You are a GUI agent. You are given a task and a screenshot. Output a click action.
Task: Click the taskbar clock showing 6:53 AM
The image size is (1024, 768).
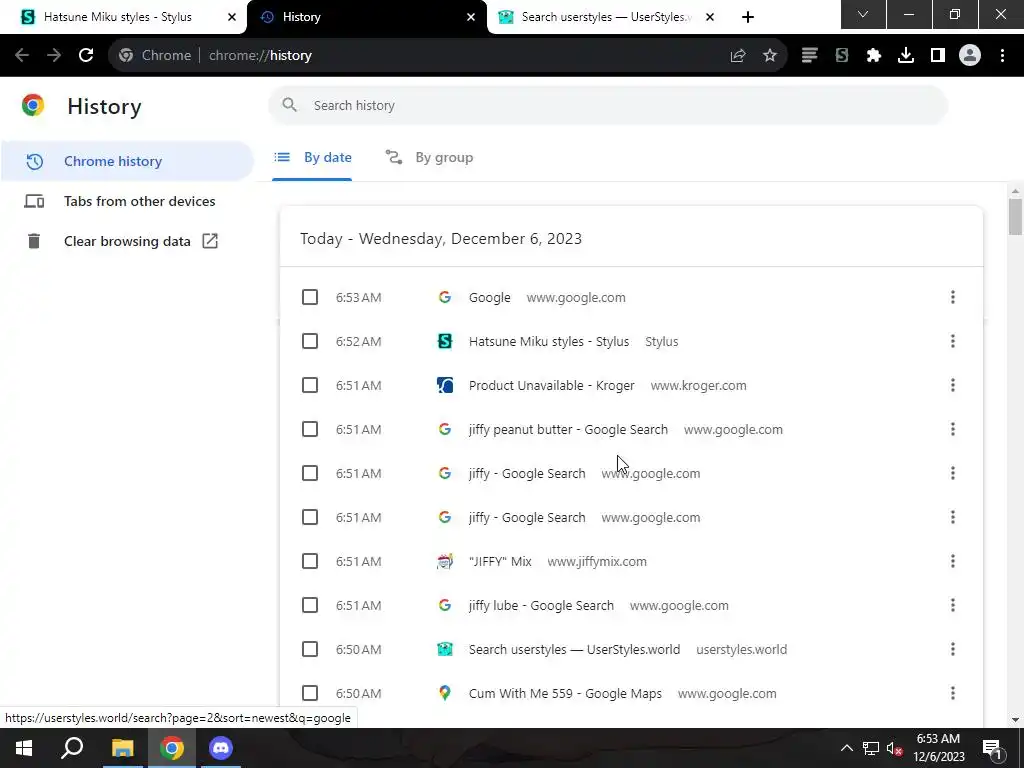(x=938, y=748)
